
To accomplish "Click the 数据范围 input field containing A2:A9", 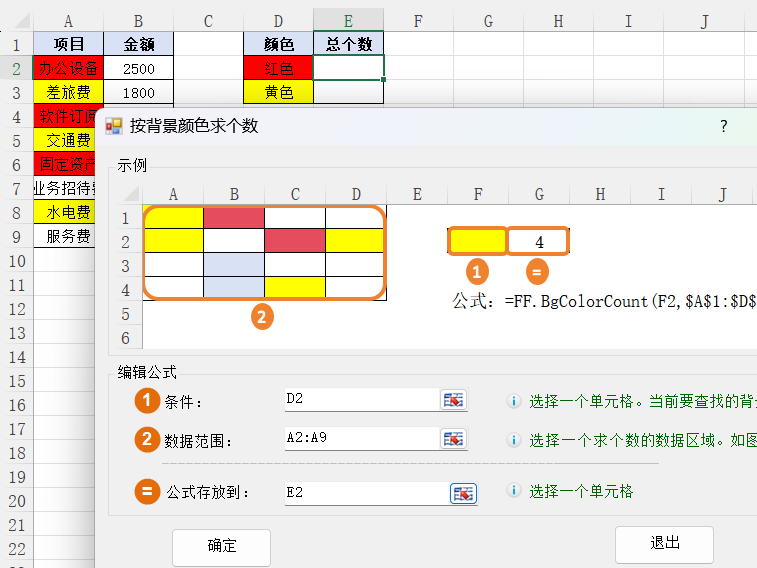I will [x=360, y=439].
